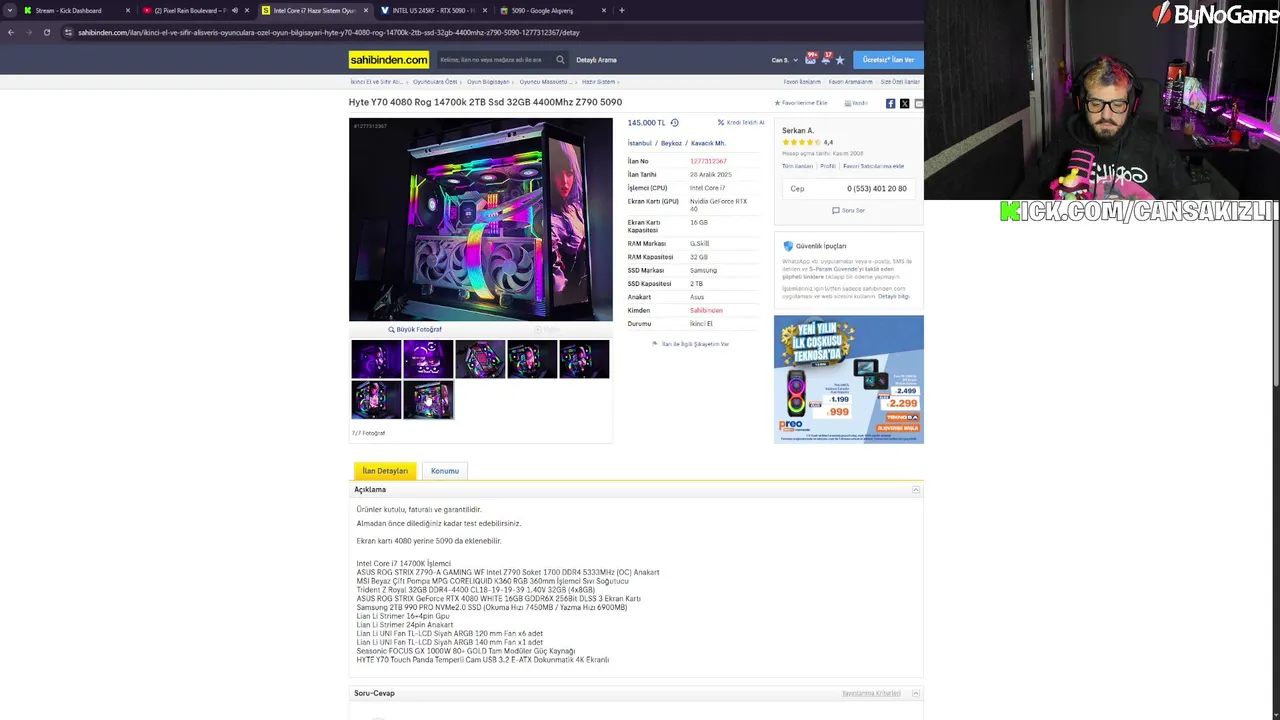This screenshot has height=720, width=1280.
Task: Open Favori Aramalarım link
Action: 851,82
